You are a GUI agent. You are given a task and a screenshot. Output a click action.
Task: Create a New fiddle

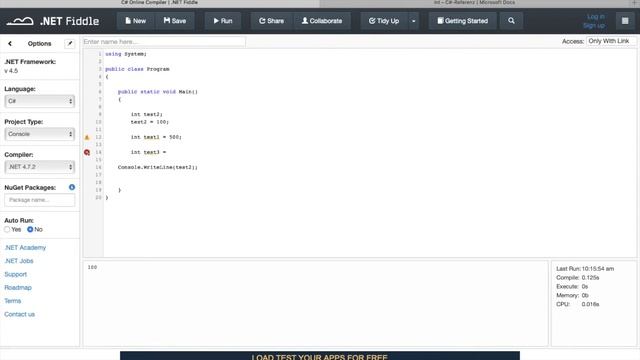(x=136, y=21)
